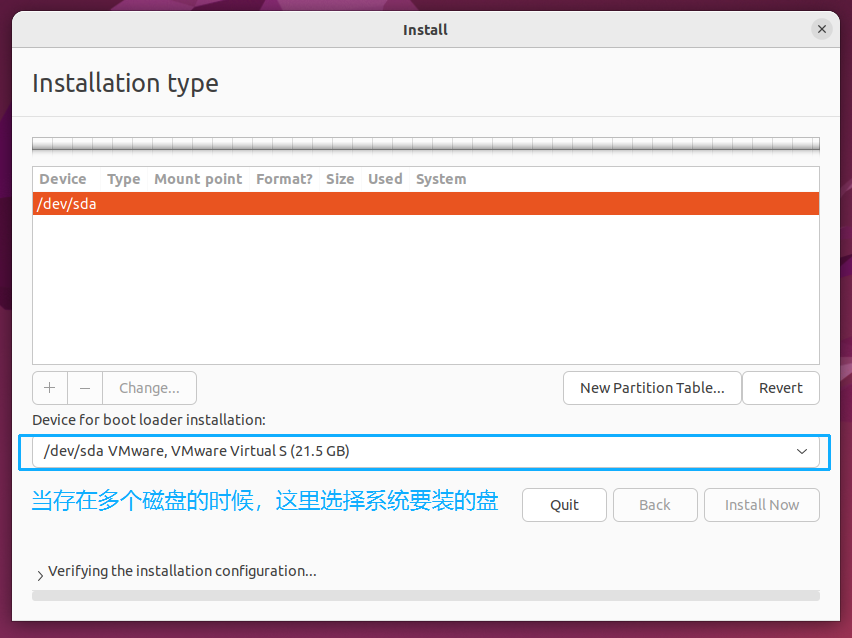This screenshot has width=852, height=638.
Task: Click the Mount point column header
Action: coord(198,179)
